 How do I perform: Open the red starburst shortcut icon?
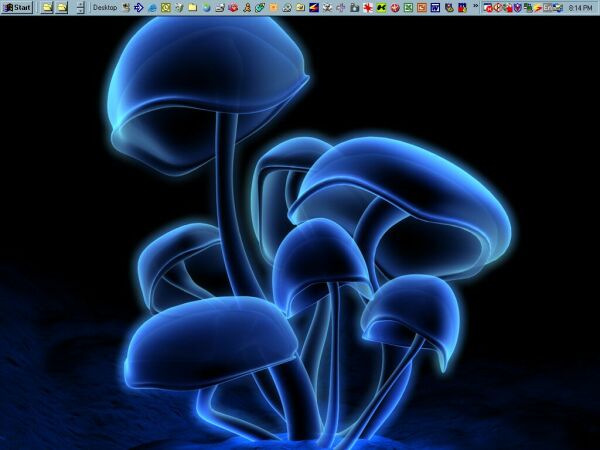click(x=368, y=7)
